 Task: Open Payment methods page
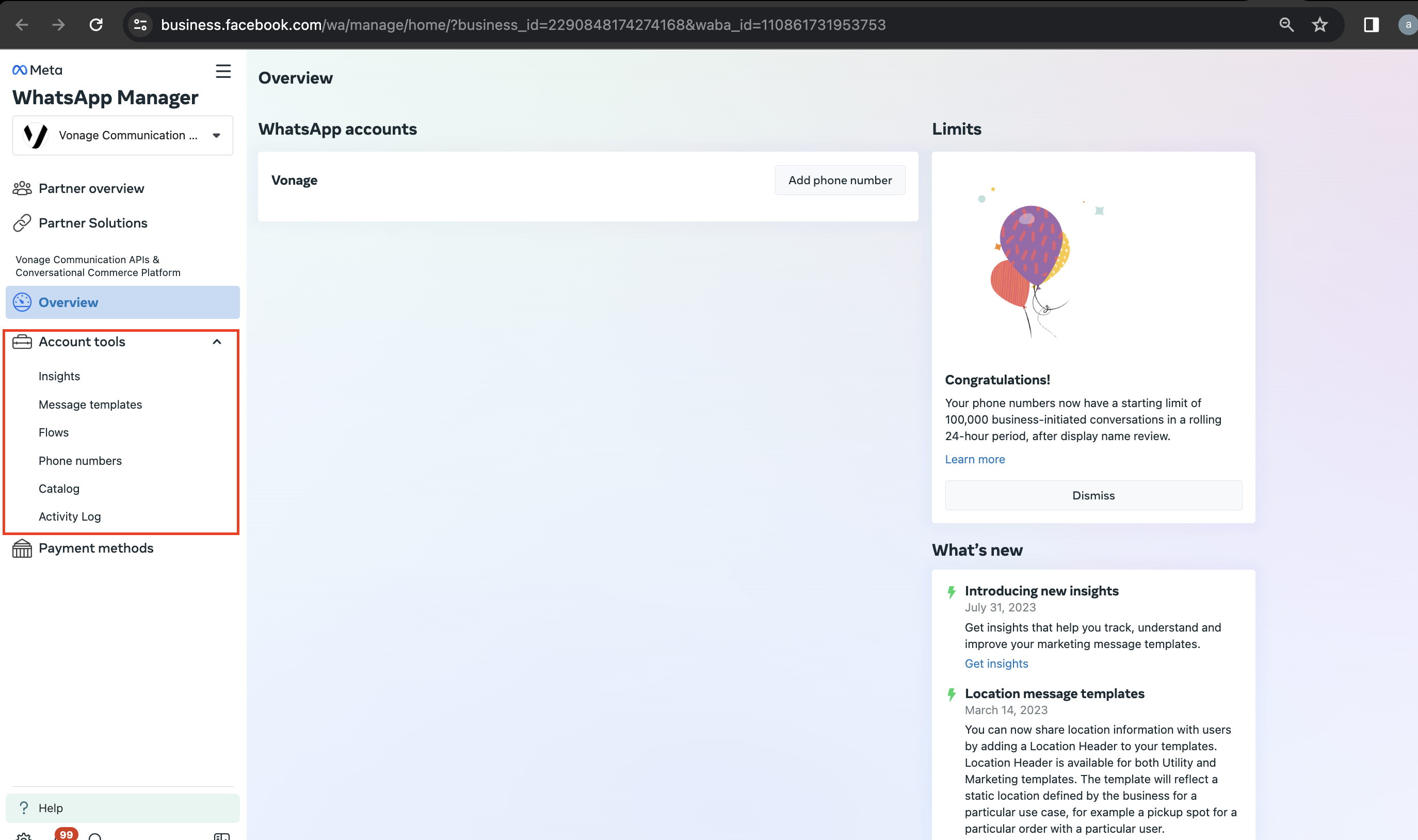pos(95,548)
